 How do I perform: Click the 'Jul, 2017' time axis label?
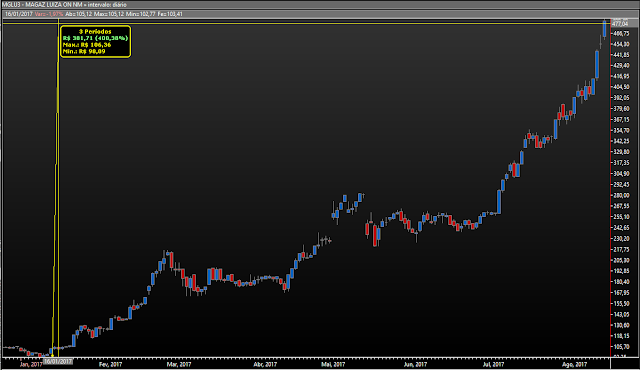493,364
